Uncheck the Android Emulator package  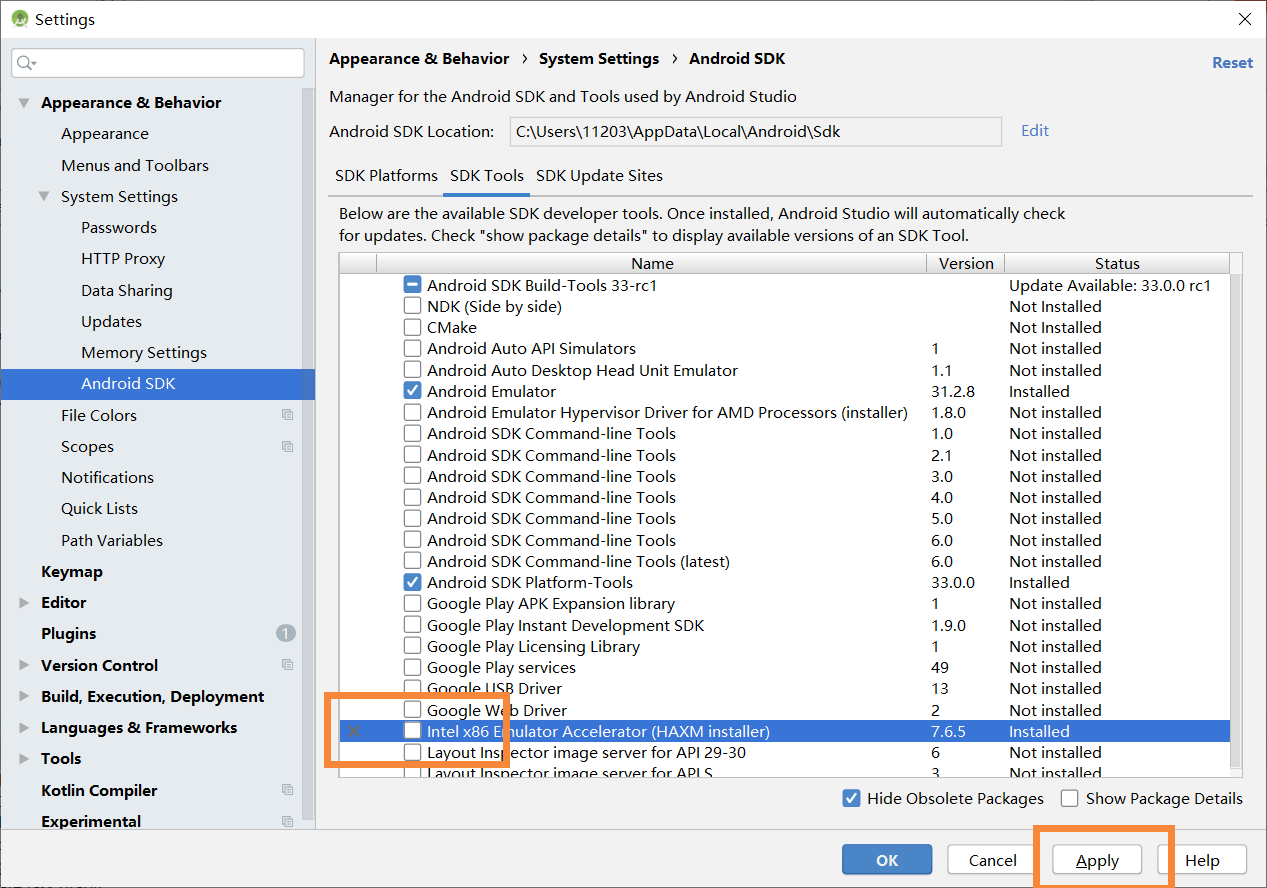click(412, 390)
